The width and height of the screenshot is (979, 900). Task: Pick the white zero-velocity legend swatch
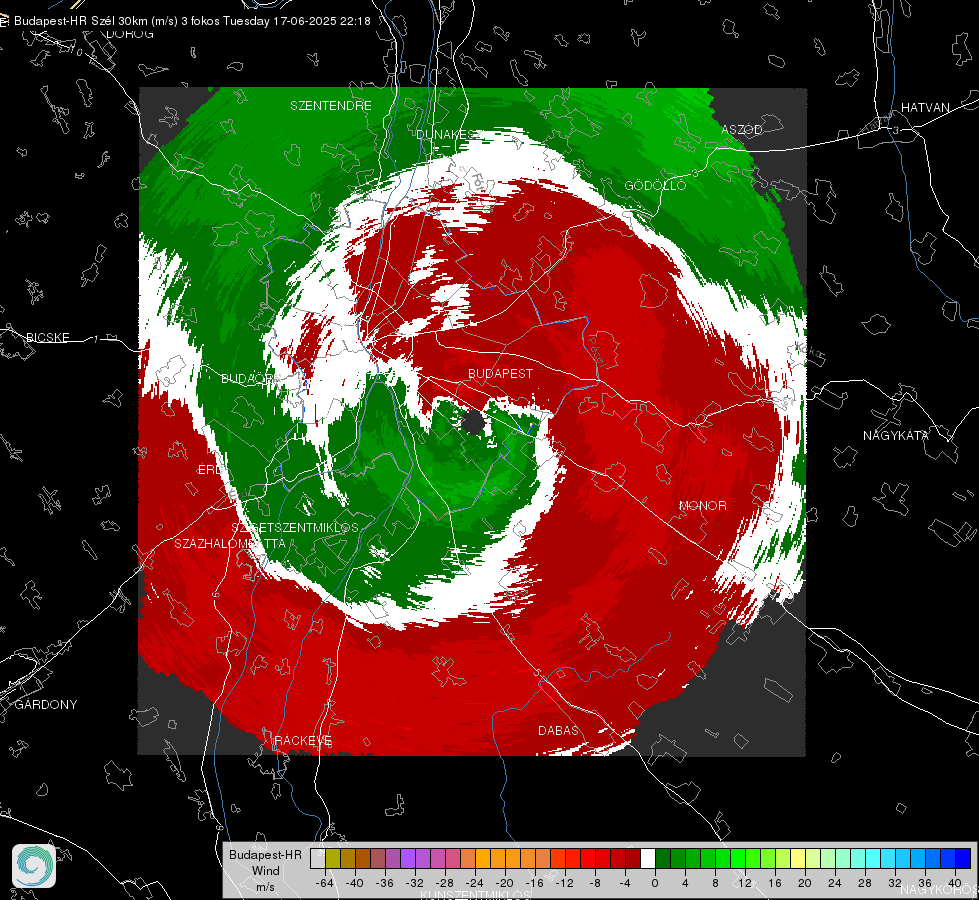point(648,859)
